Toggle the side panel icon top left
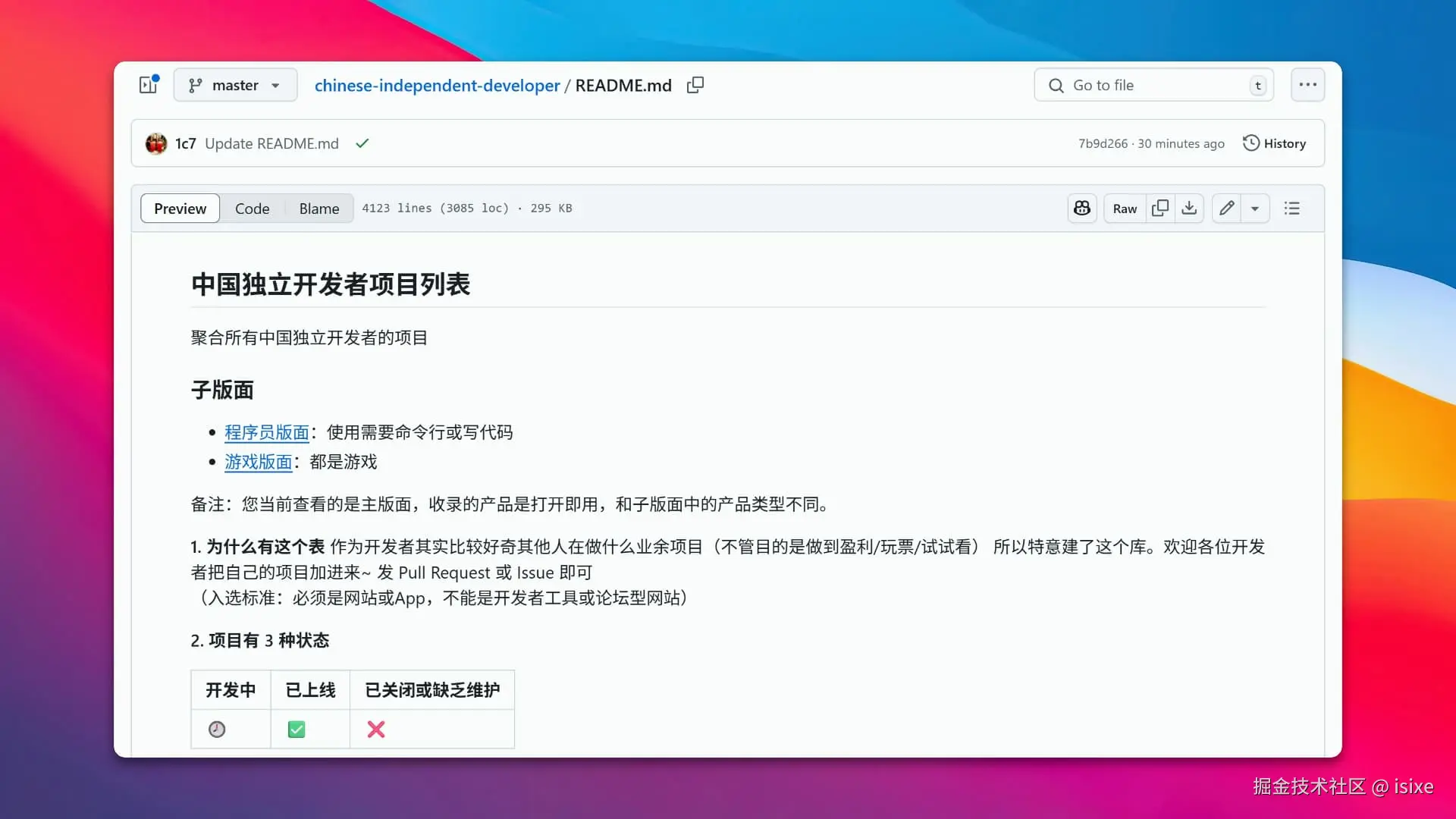 pos(148,85)
